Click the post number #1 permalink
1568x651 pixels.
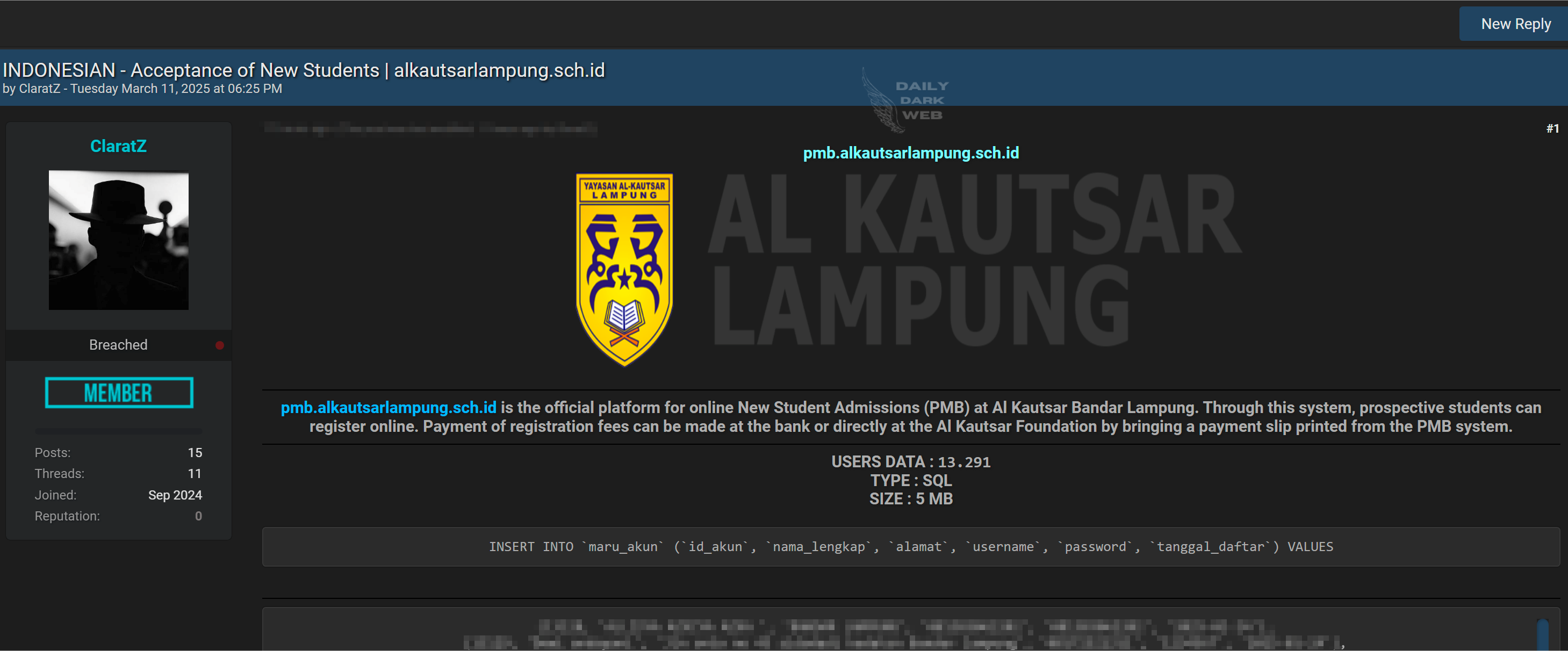coord(1552,128)
